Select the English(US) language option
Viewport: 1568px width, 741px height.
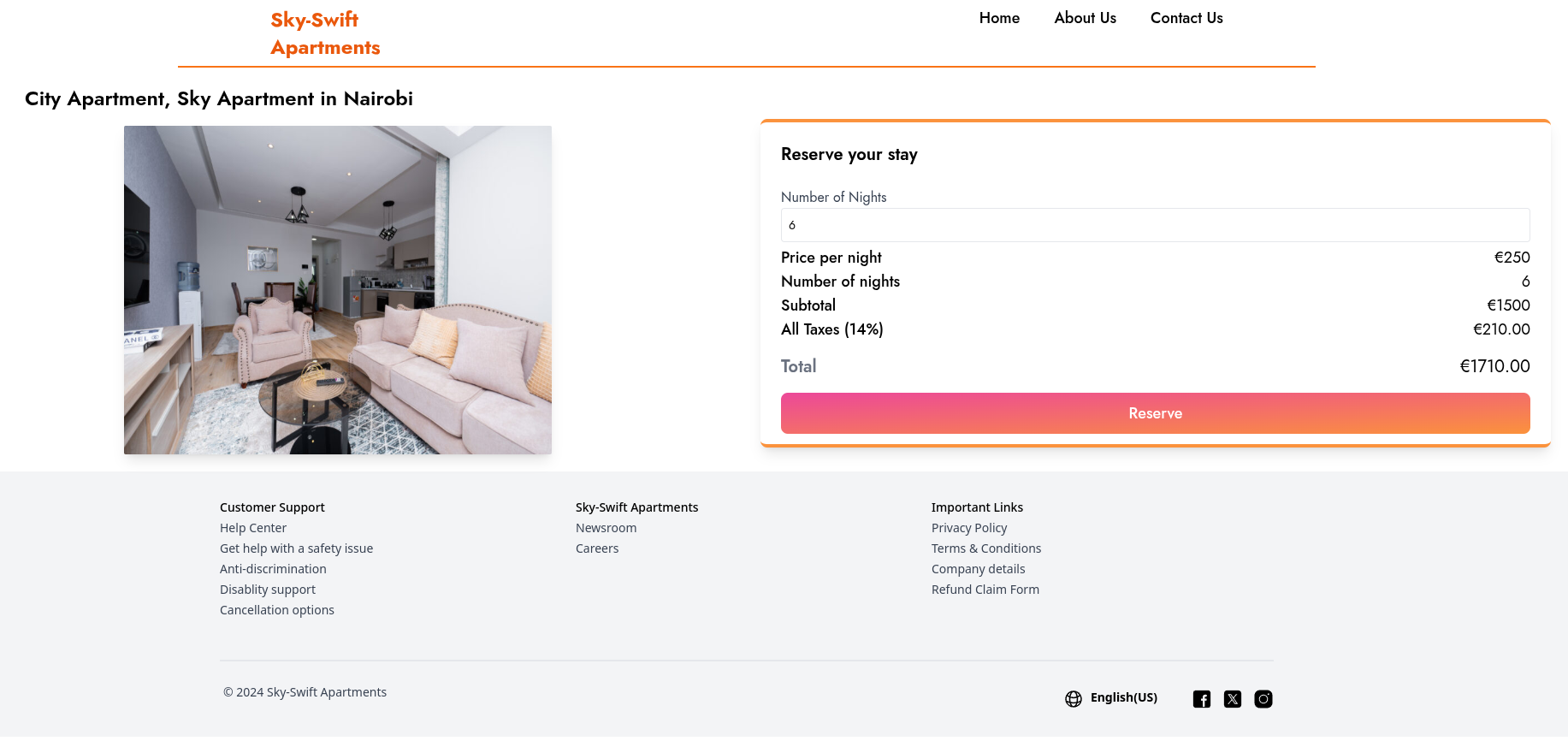point(1124,697)
